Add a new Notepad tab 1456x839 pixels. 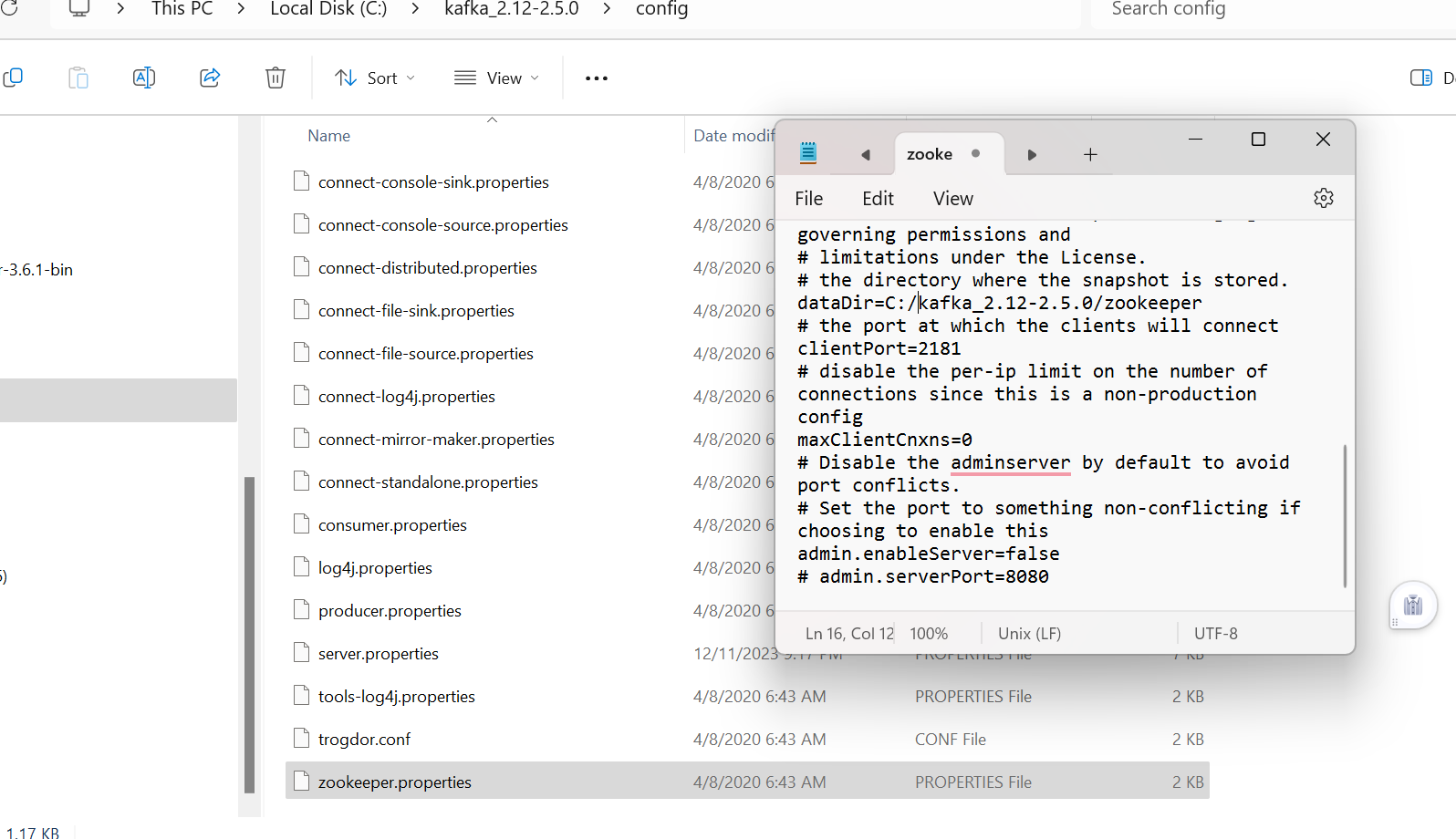[x=1090, y=155]
